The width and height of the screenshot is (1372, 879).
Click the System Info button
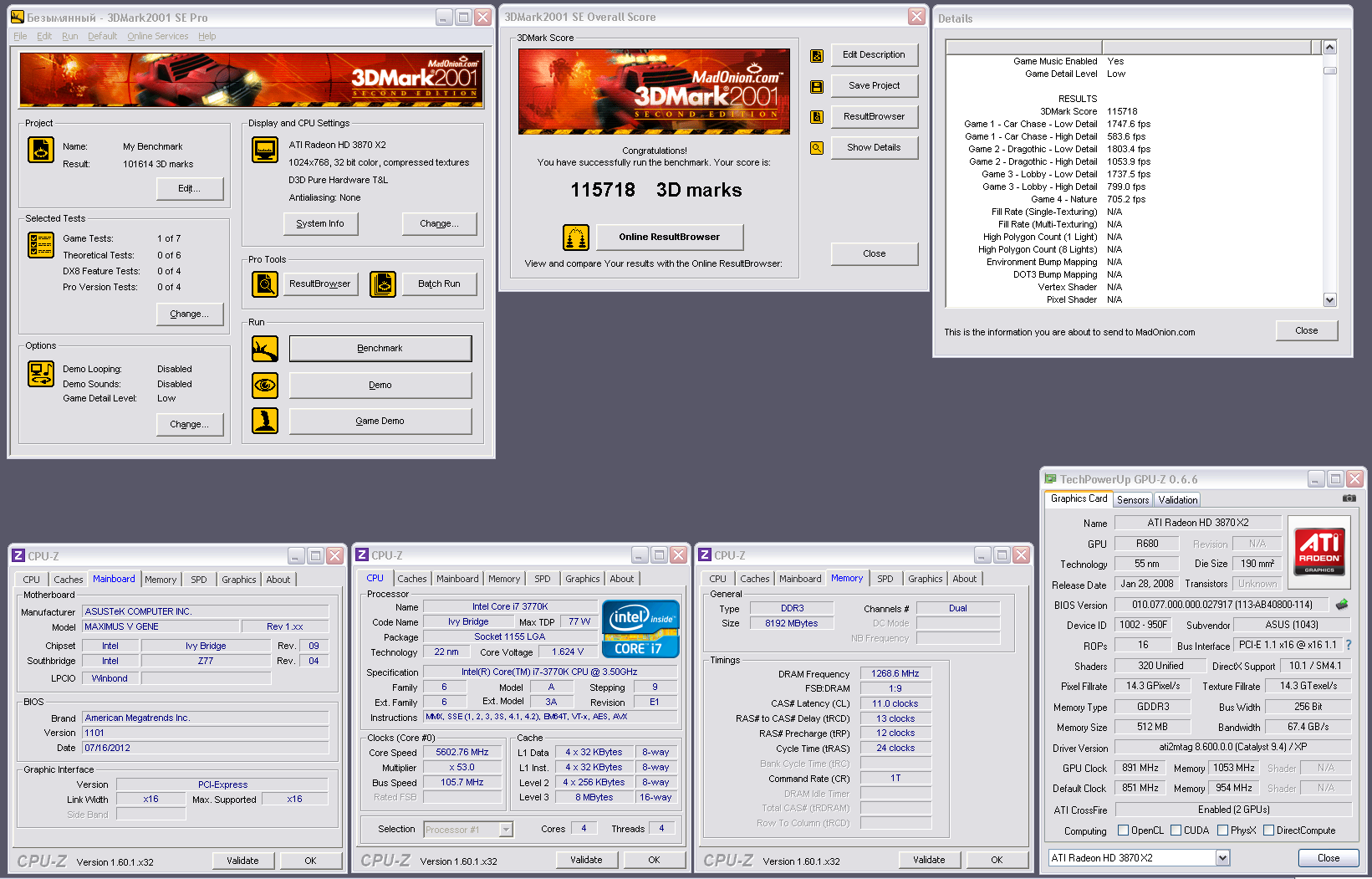click(x=320, y=224)
